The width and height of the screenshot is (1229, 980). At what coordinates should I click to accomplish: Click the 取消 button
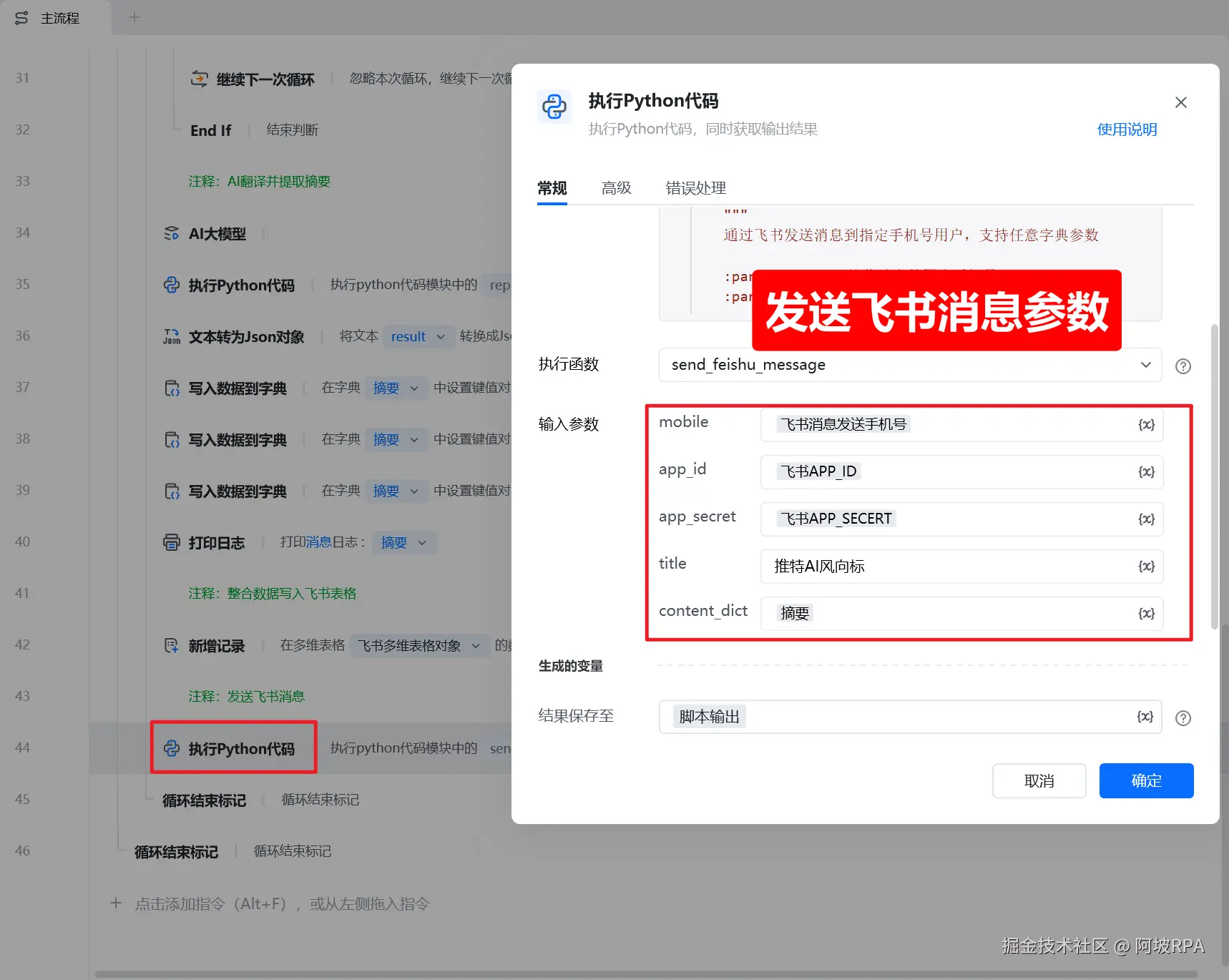pyautogui.click(x=1039, y=780)
